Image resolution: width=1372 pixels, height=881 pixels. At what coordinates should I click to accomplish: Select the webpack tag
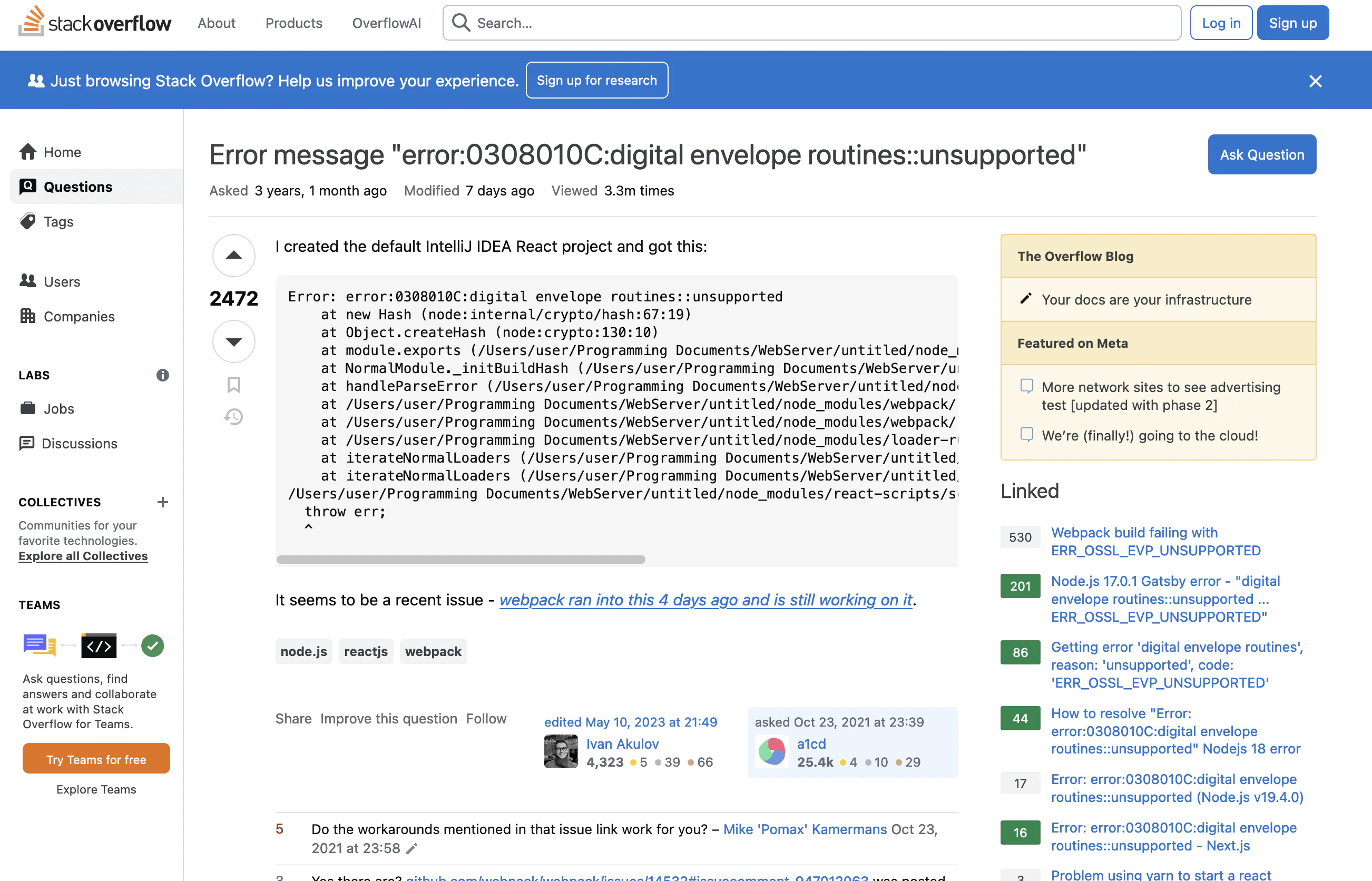coord(433,652)
